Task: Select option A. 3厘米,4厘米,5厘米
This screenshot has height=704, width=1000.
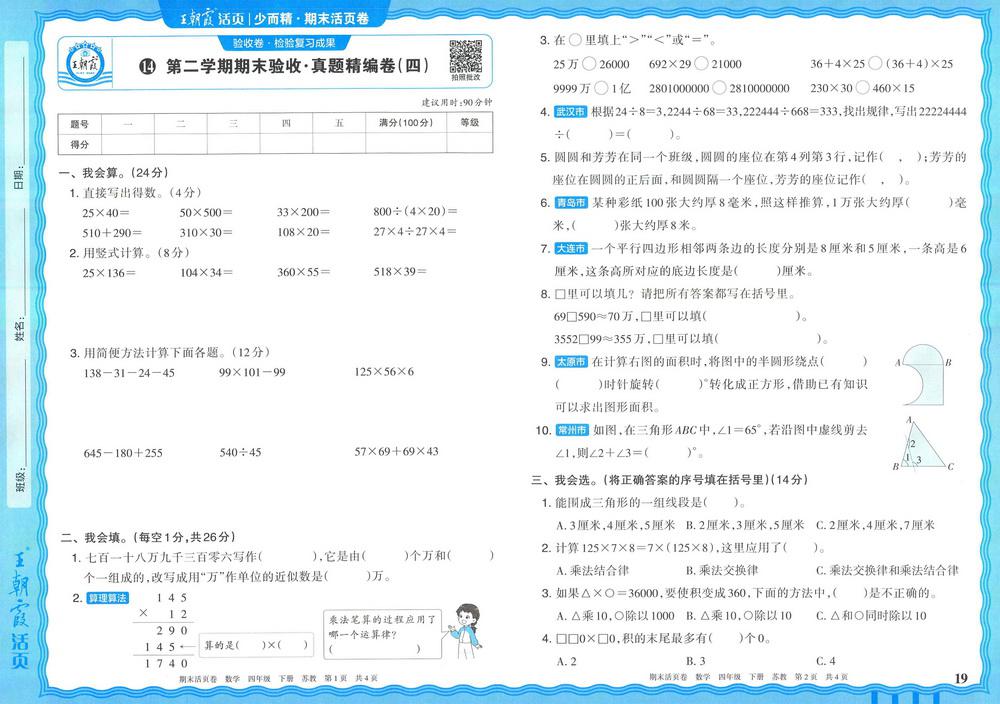Action: (615, 525)
